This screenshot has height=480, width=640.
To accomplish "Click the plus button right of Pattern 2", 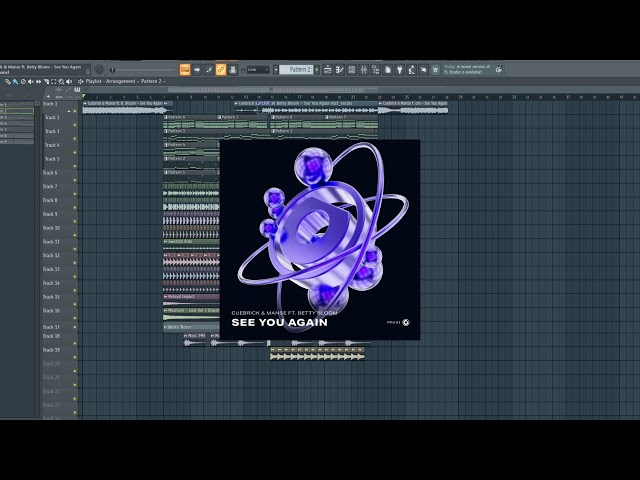I will [317, 70].
